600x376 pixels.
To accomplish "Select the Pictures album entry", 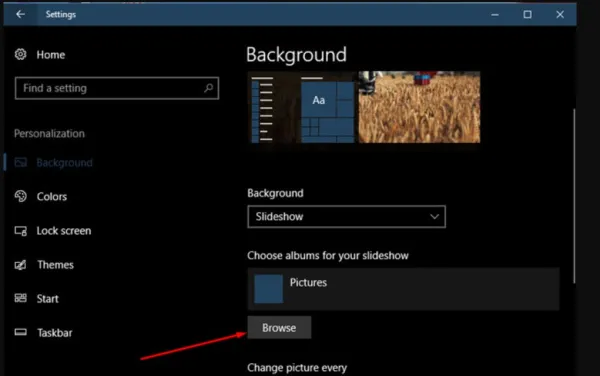I will (x=403, y=289).
